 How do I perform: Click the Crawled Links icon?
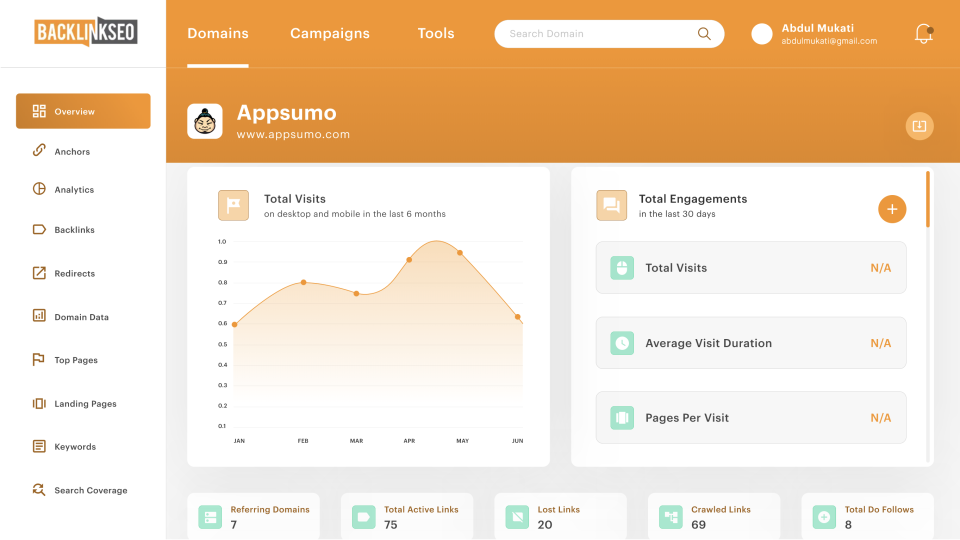point(671,517)
